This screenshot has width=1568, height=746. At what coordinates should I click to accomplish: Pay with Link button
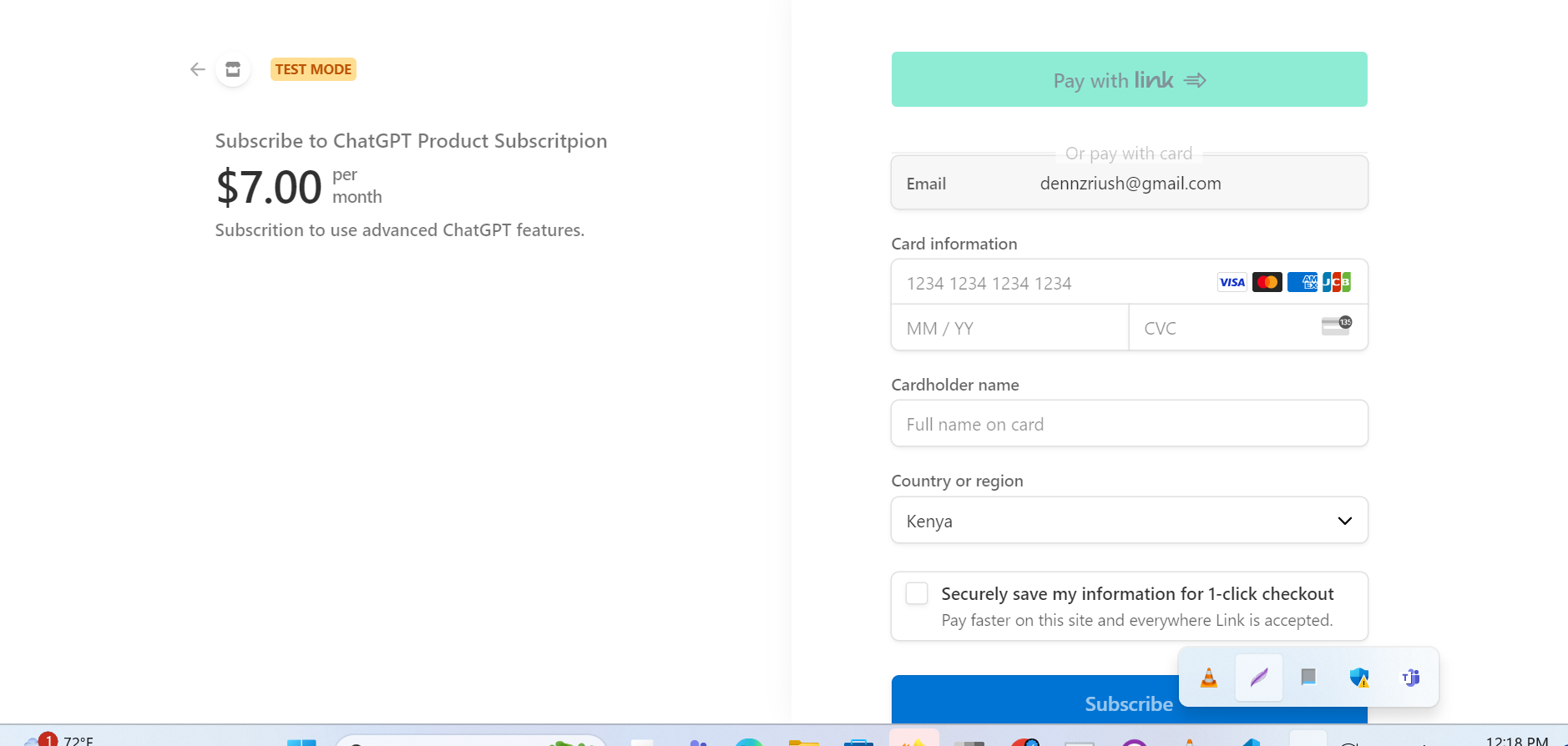(x=1129, y=79)
